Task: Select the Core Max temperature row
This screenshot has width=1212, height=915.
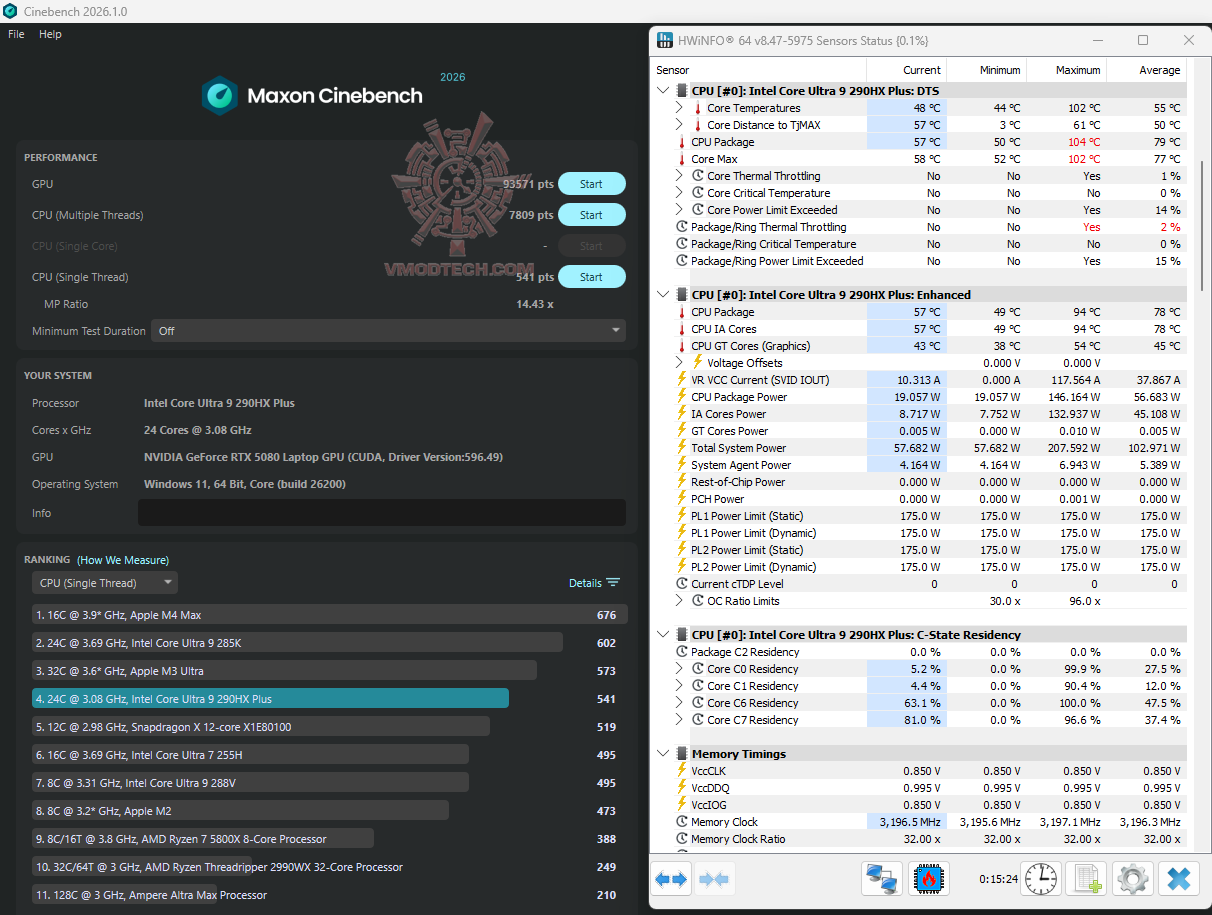Action: [x=920, y=159]
